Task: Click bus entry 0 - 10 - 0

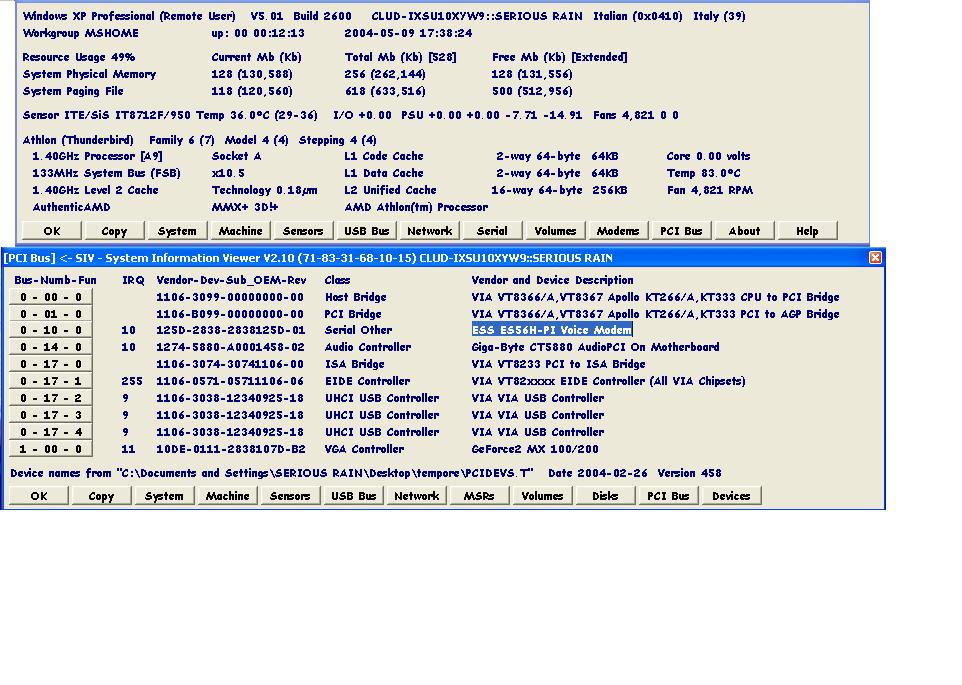Action: click(51, 331)
